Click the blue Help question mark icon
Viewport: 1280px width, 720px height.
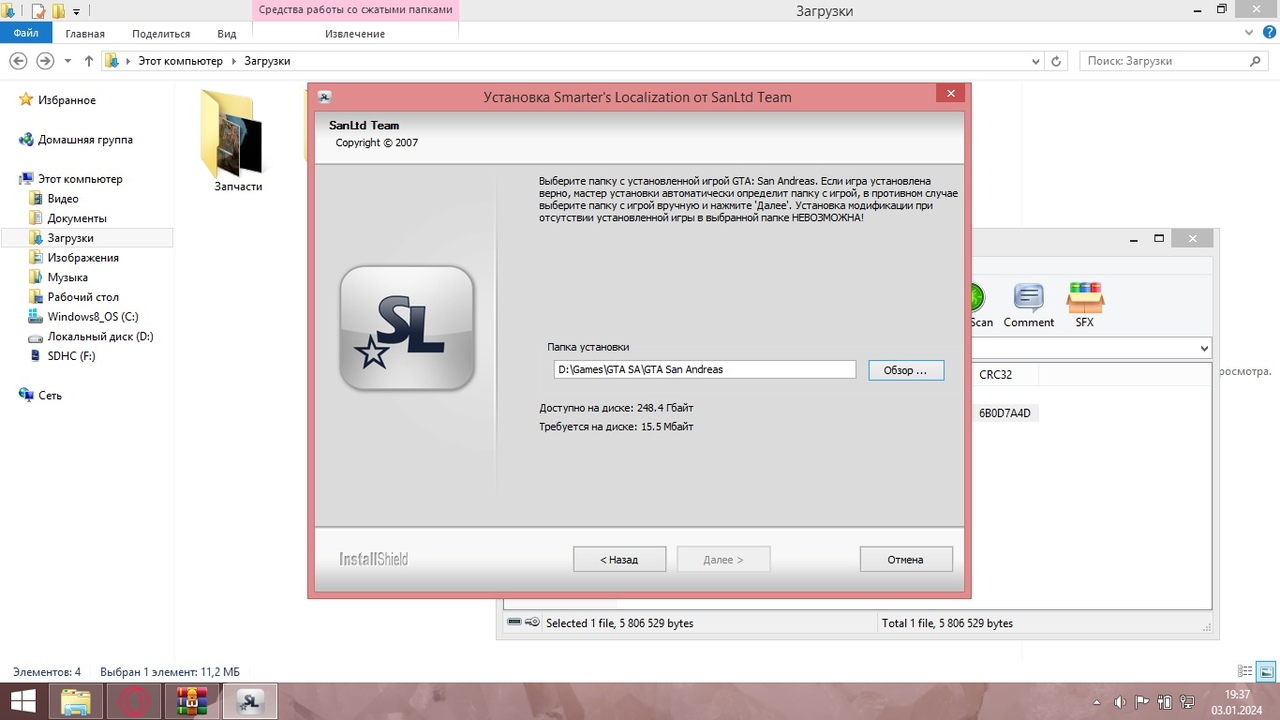[x=1267, y=33]
